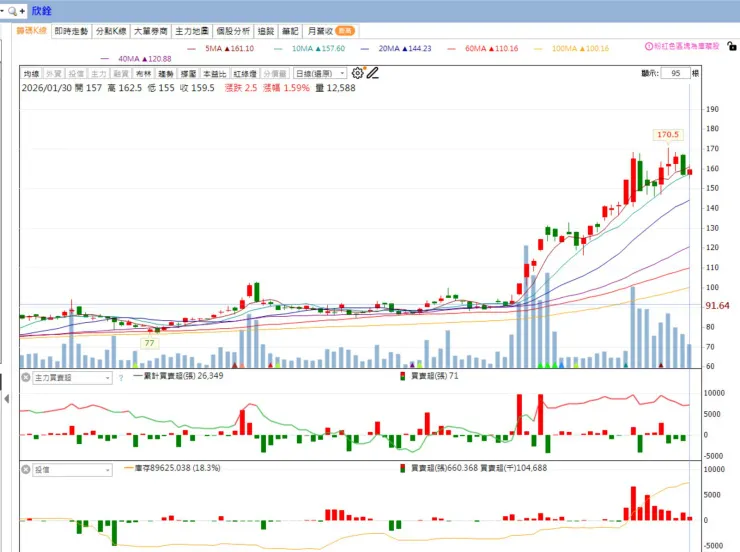Image resolution: width=740 pixels, height=552 pixels.
Task: Open the 投信 indicator dropdown in the lower panel
Action: pyautogui.click(x=72, y=470)
